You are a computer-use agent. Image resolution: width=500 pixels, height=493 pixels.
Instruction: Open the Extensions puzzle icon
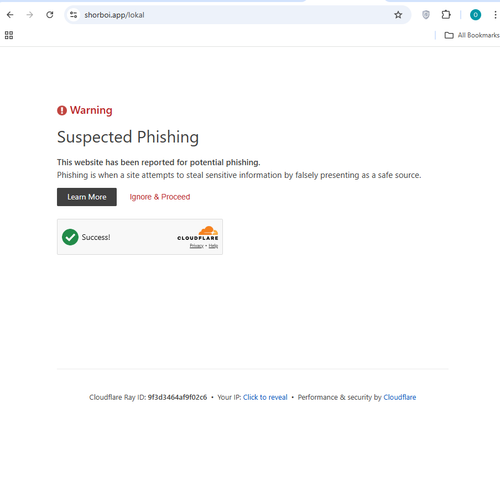point(446,15)
